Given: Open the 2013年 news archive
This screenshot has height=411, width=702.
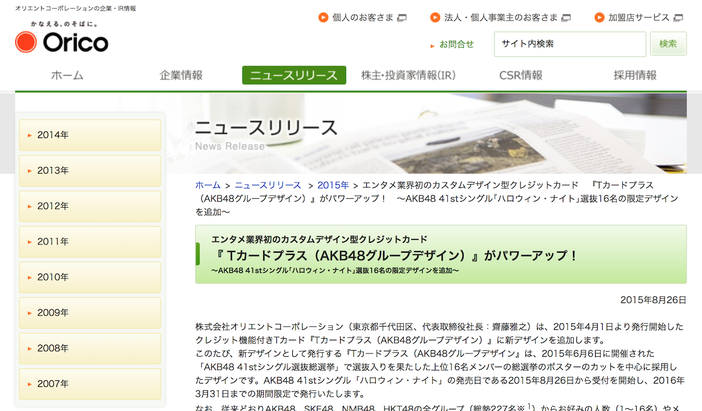Looking at the screenshot, I should [x=90, y=171].
